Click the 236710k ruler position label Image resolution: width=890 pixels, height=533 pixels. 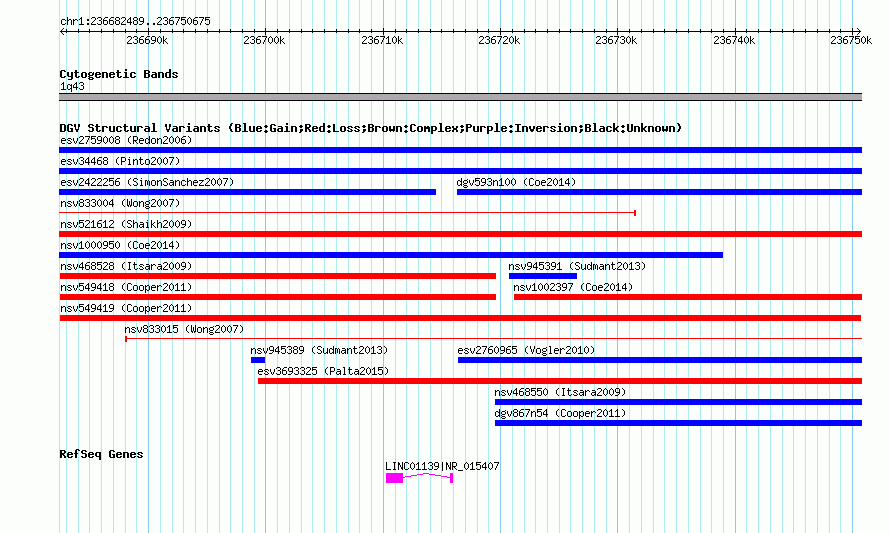coord(382,40)
